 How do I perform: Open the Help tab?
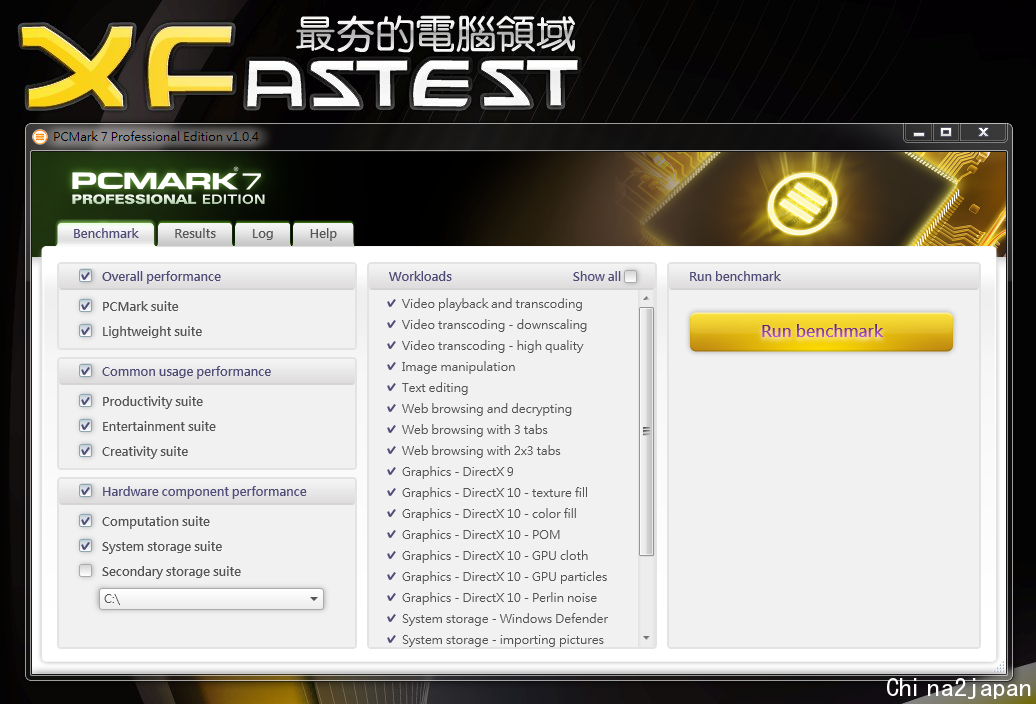pyautogui.click(x=323, y=234)
